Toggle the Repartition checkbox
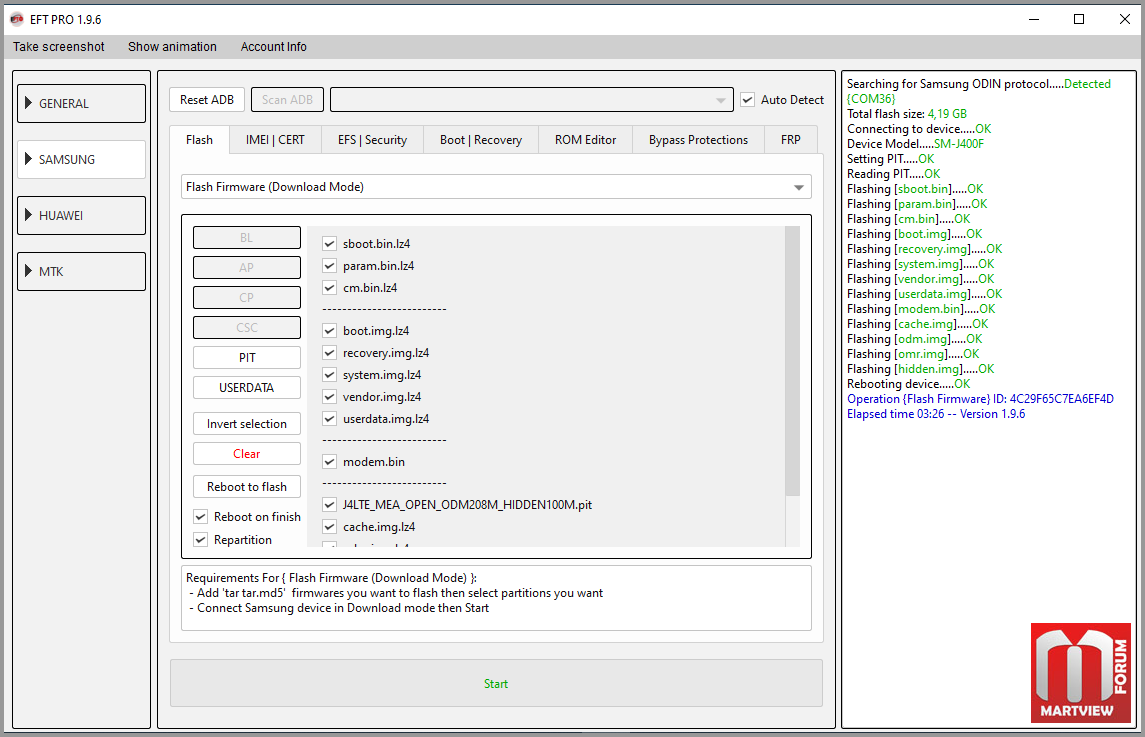The width and height of the screenshot is (1145, 737). tap(201, 540)
